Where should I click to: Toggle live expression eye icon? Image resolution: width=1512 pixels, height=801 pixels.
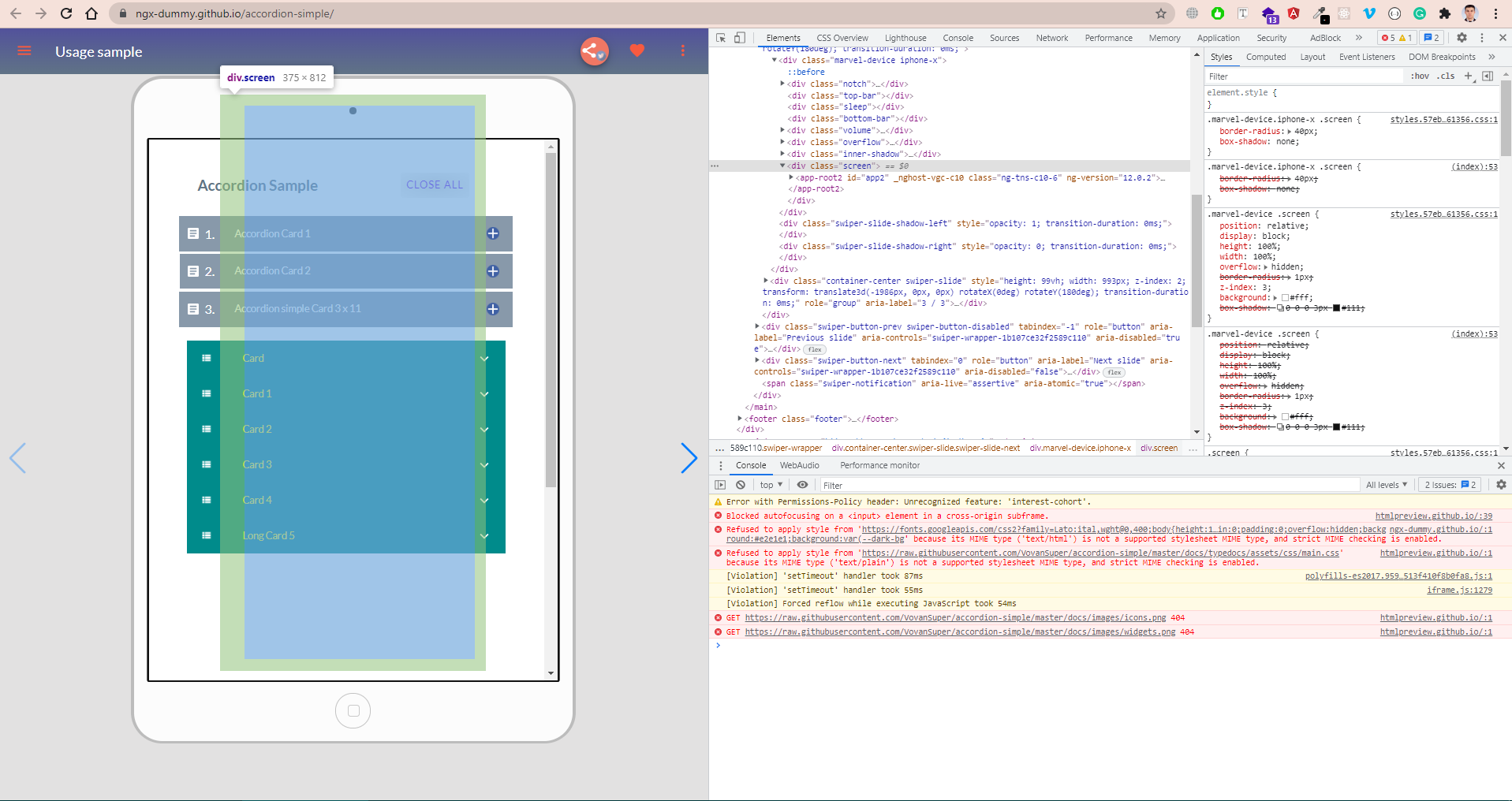pos(802,485)
